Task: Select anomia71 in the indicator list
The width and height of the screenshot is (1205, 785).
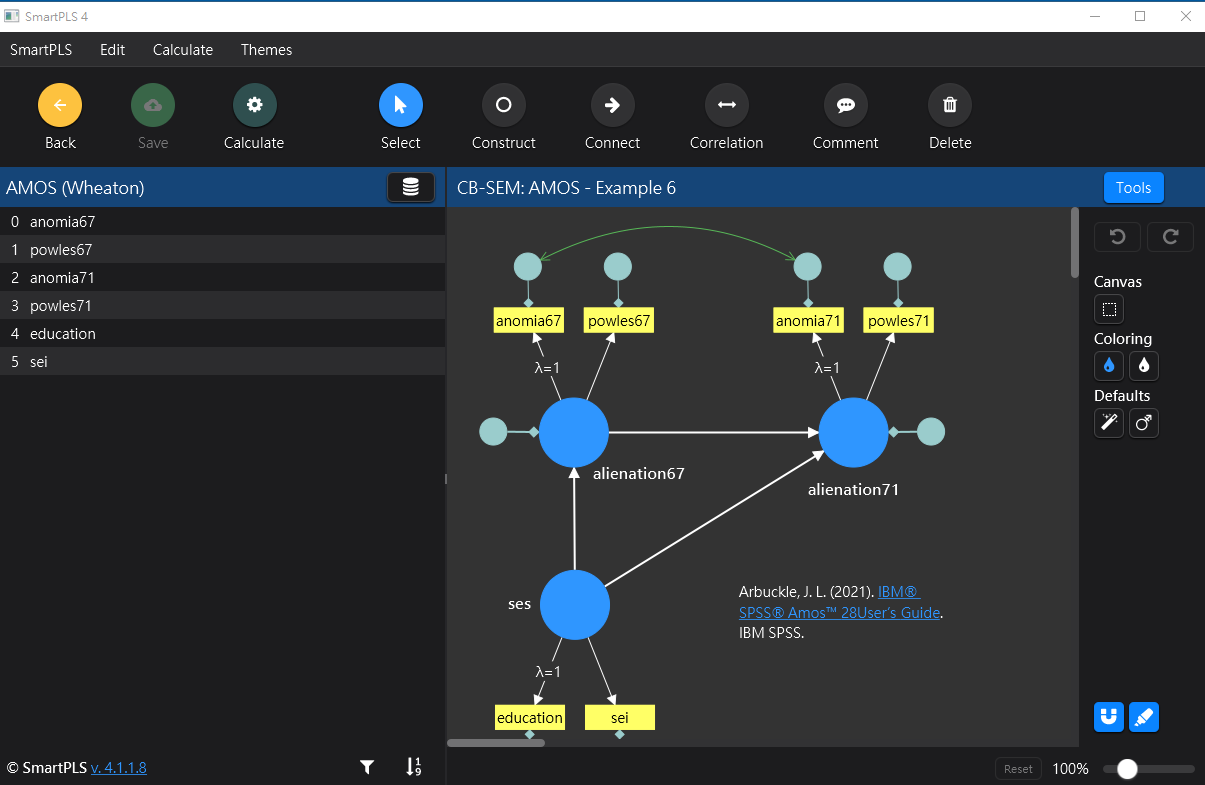Action: pyautogui.click(x=222, y=278)
